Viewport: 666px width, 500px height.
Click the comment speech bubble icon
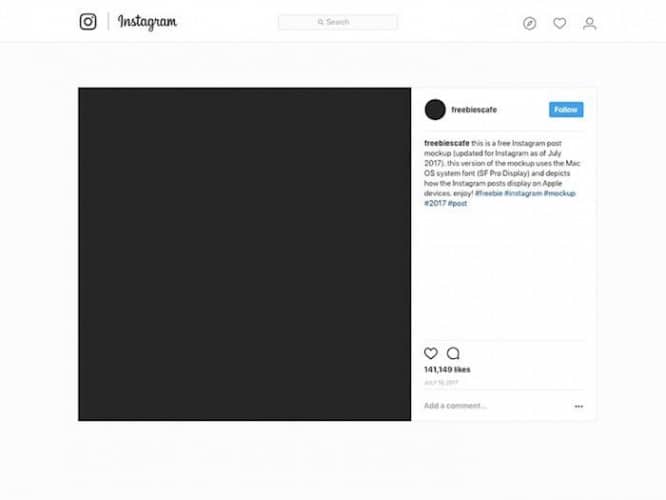(x=453, y=353)
